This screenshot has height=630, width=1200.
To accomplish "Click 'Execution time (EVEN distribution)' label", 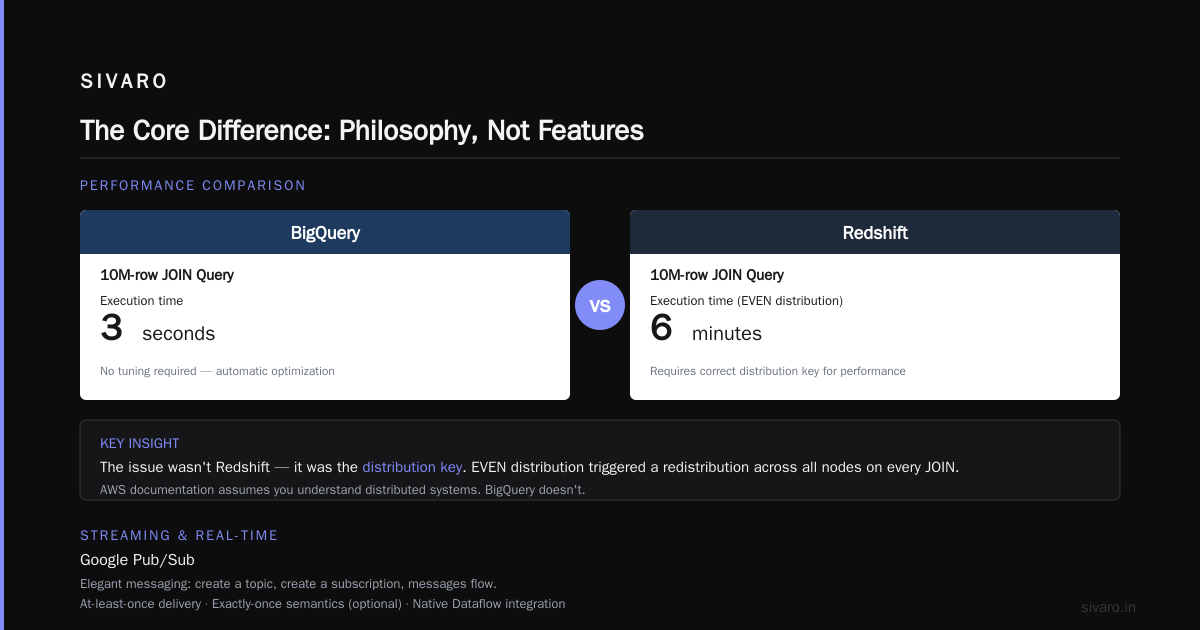I will click(x=746, y=300).
